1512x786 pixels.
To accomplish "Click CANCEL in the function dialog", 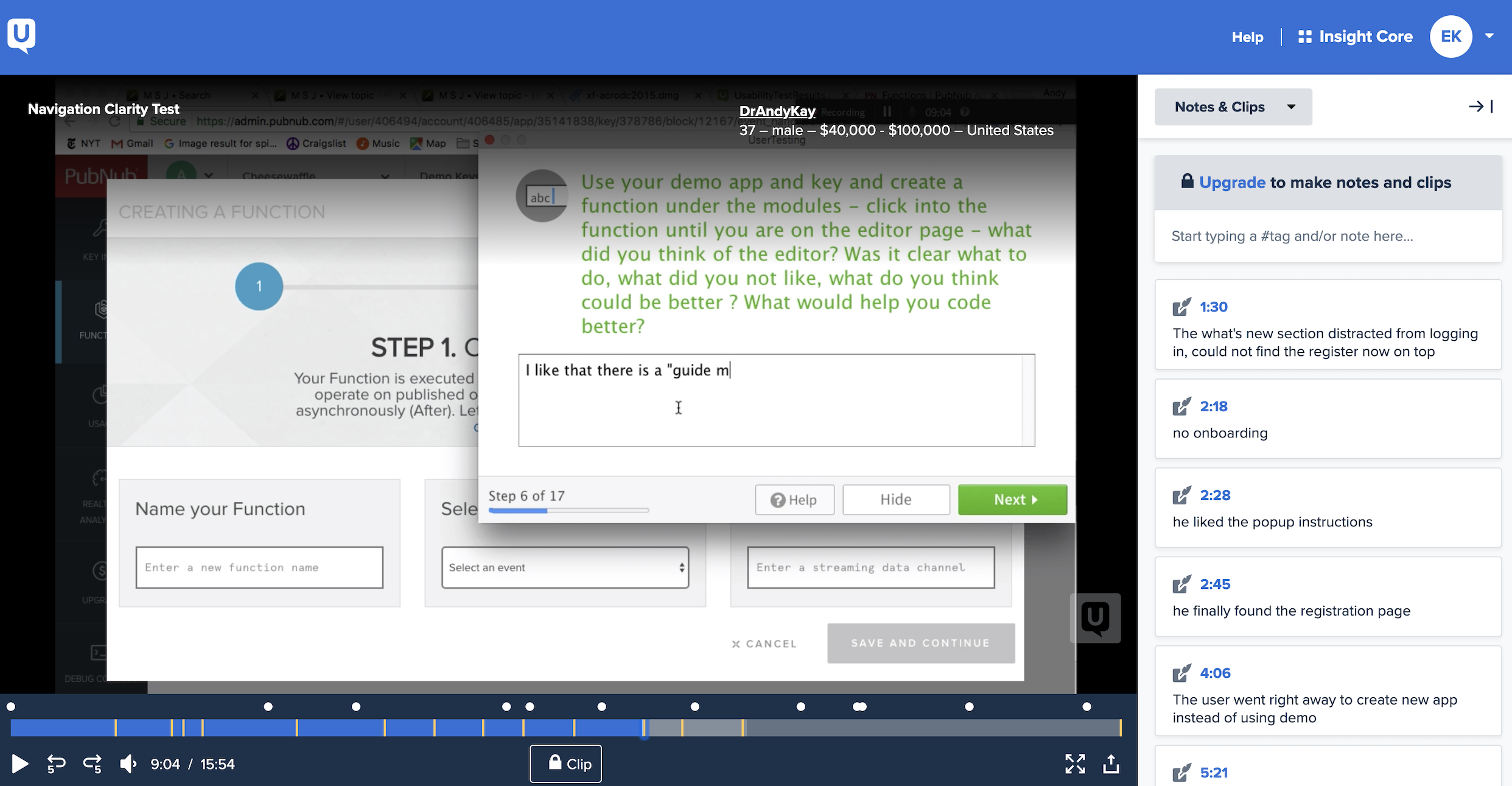I will coord(764,644).
